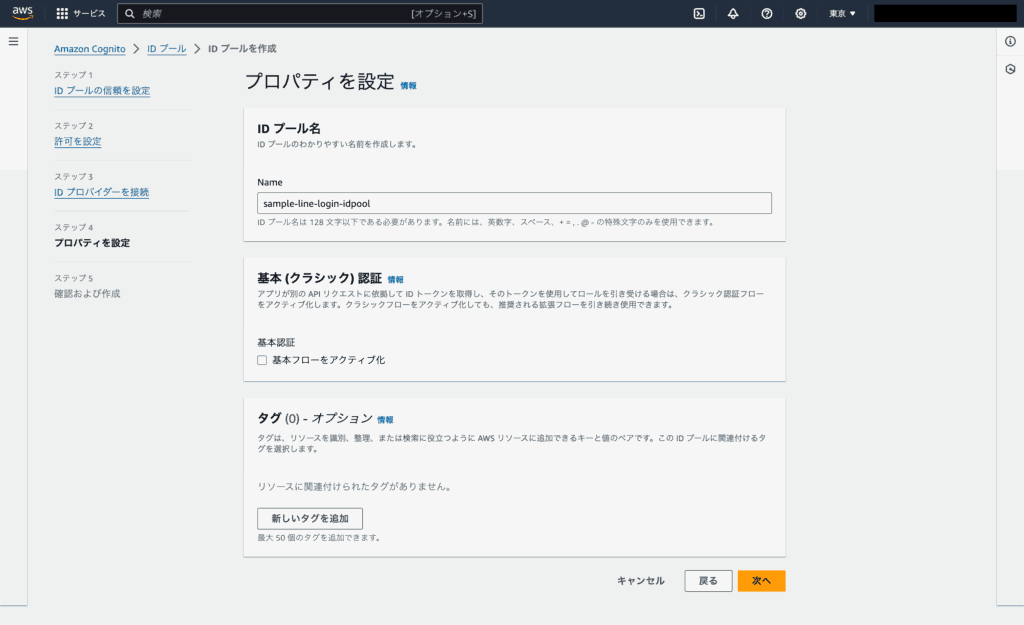Open the notifications bell icon
Screen dimensions: 1024x625
pos(733,14)
